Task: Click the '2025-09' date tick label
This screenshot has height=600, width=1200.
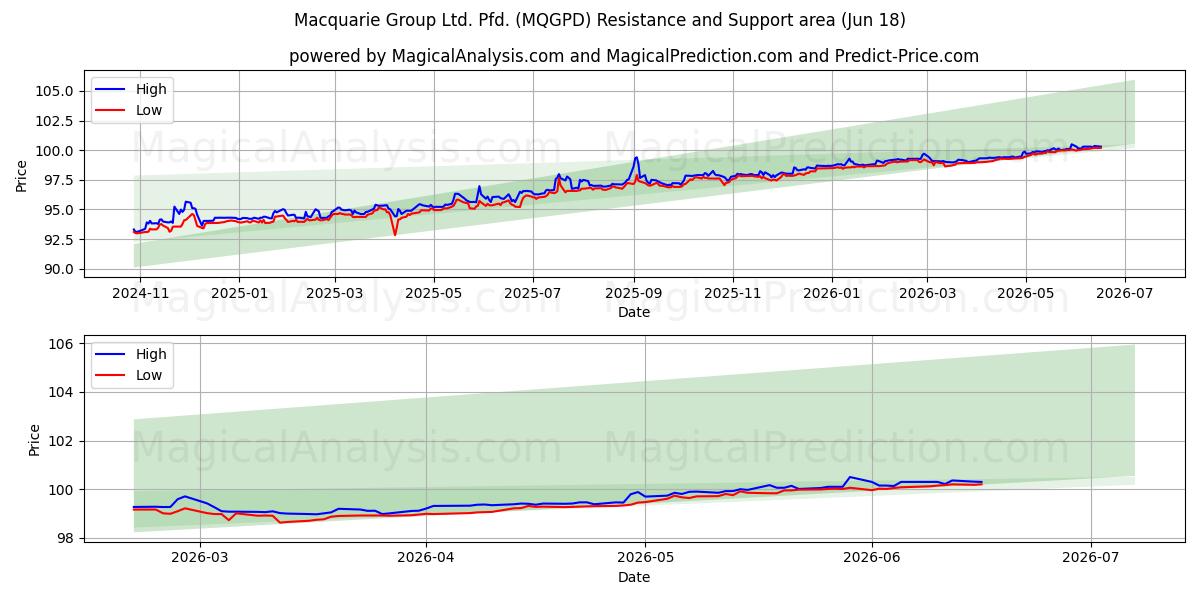Action: pyautogui.click(x=634, y=294)
